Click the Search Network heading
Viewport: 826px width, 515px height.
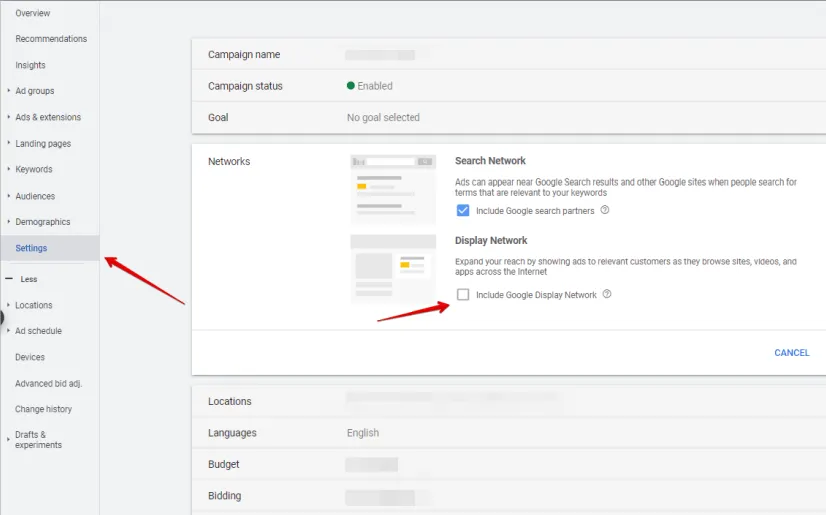point(490,161)
